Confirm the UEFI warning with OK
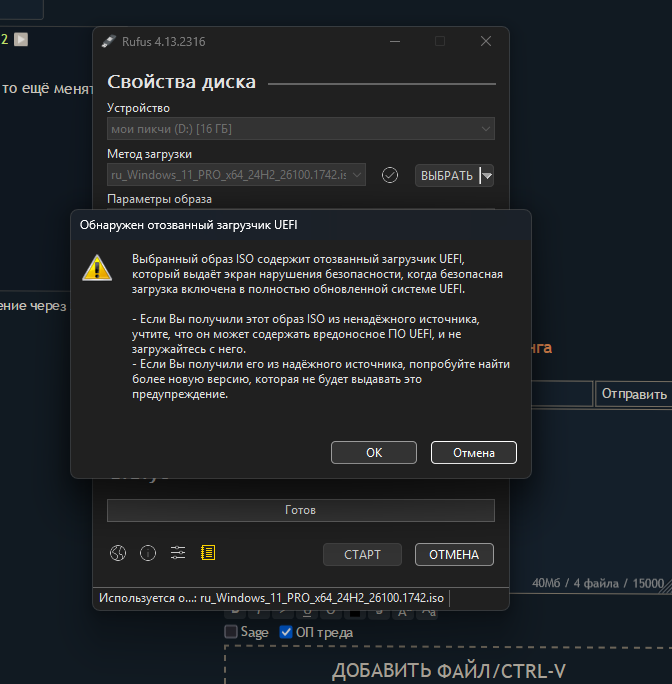This screenshot has height=684, width=672. tap(374, 452)
